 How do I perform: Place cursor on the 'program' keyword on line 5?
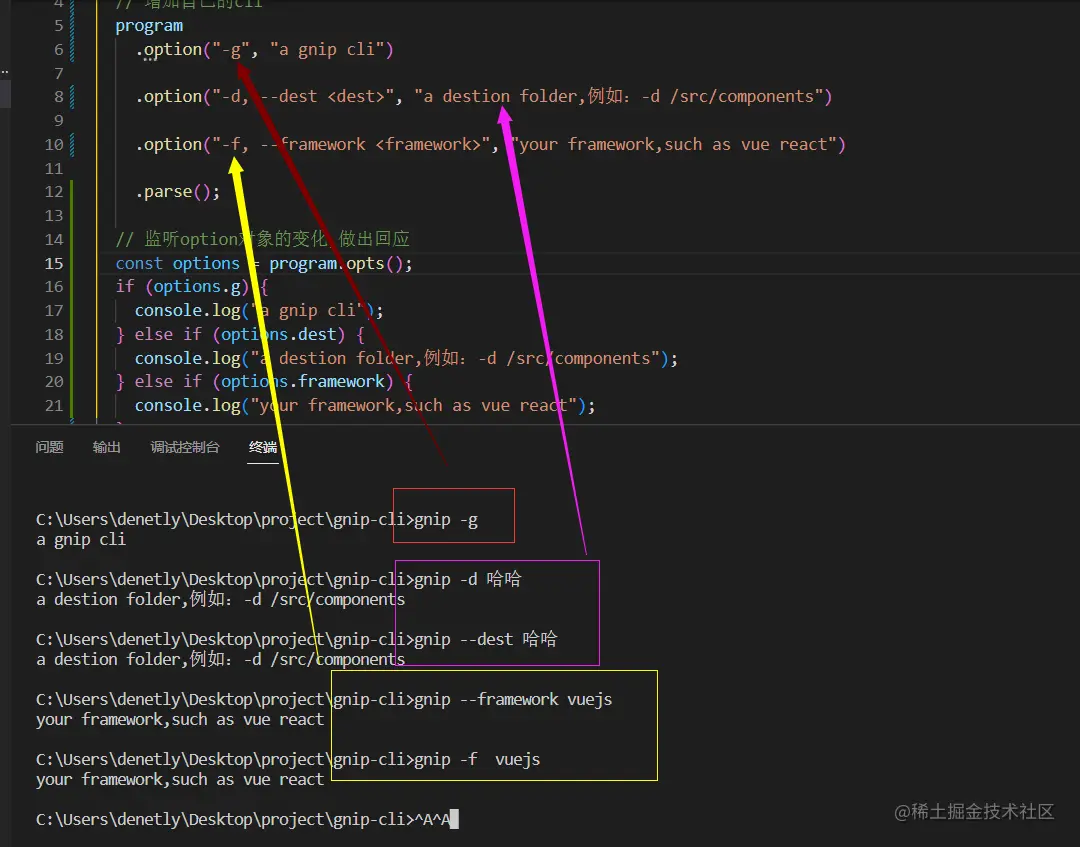point(149,26)
